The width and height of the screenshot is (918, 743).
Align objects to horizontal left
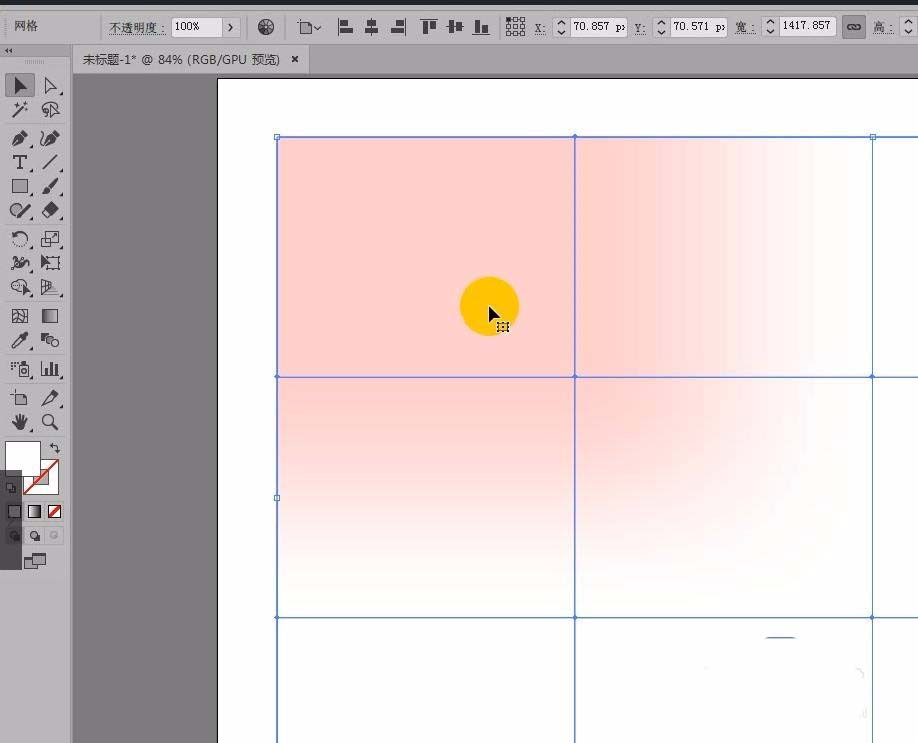click(345, 27)
